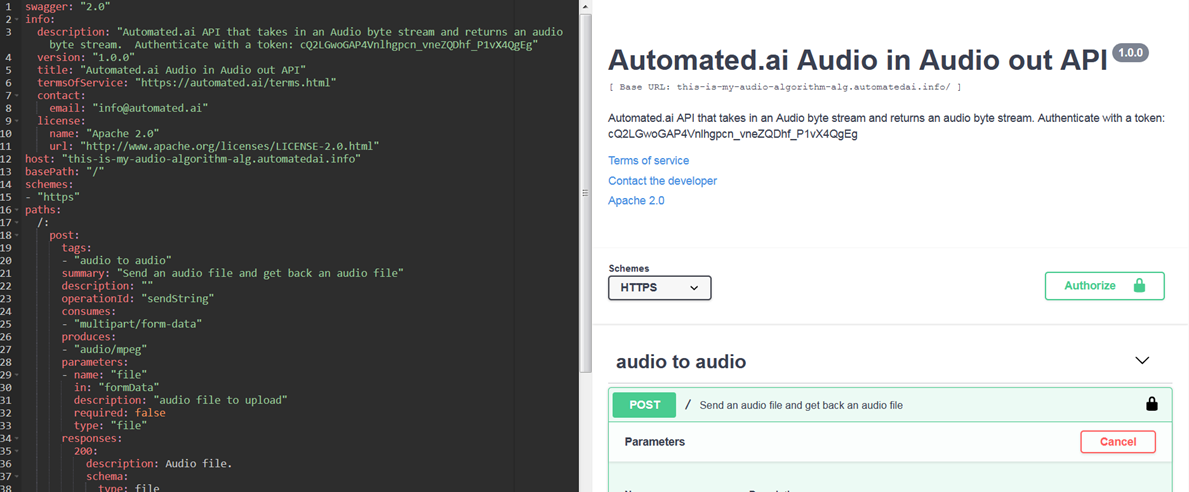Open the Terms of service link
This screenshot has width=1189, height=492.
pos(648,161)
